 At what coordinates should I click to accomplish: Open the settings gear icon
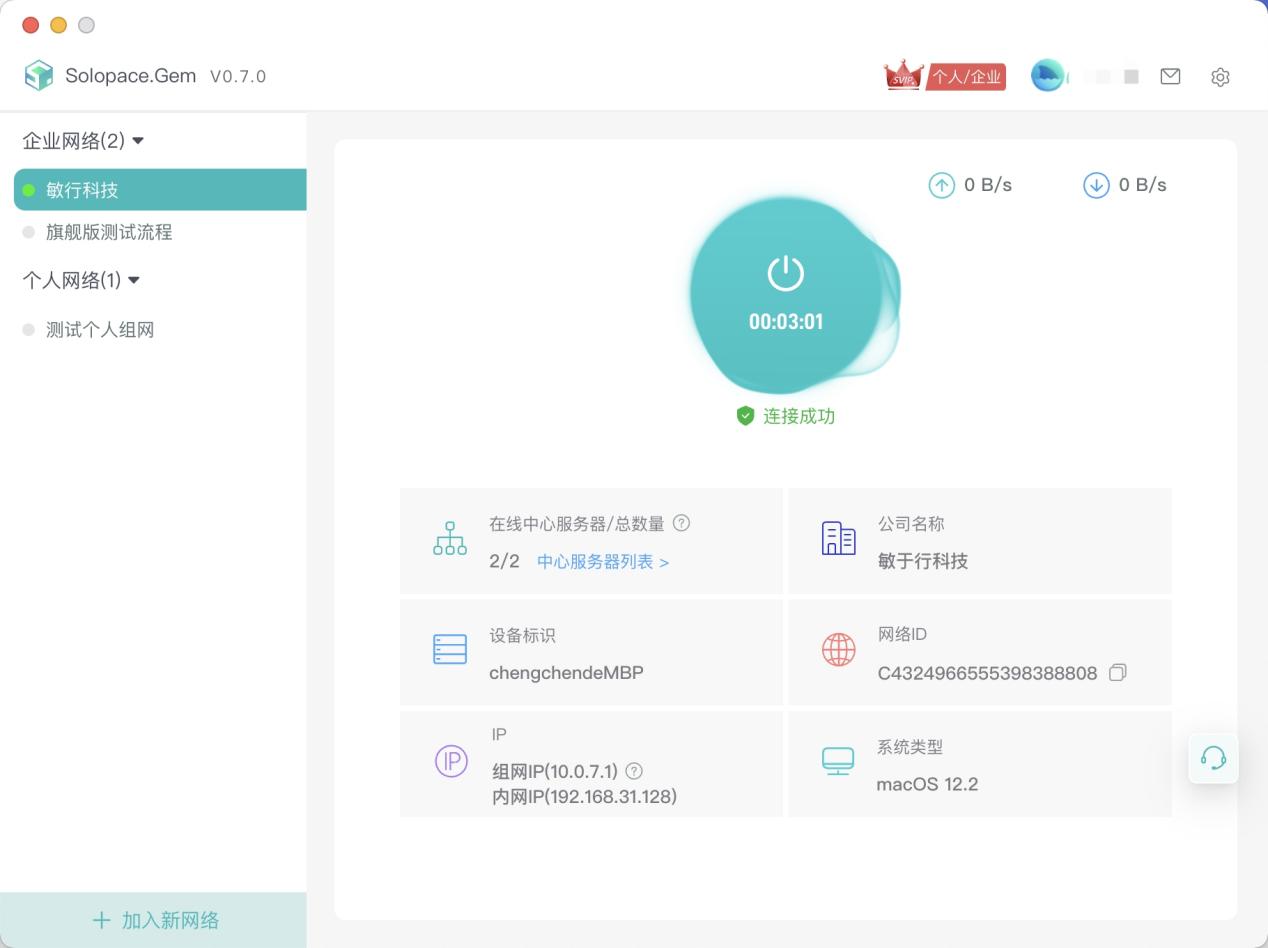tap(1220, 76)
